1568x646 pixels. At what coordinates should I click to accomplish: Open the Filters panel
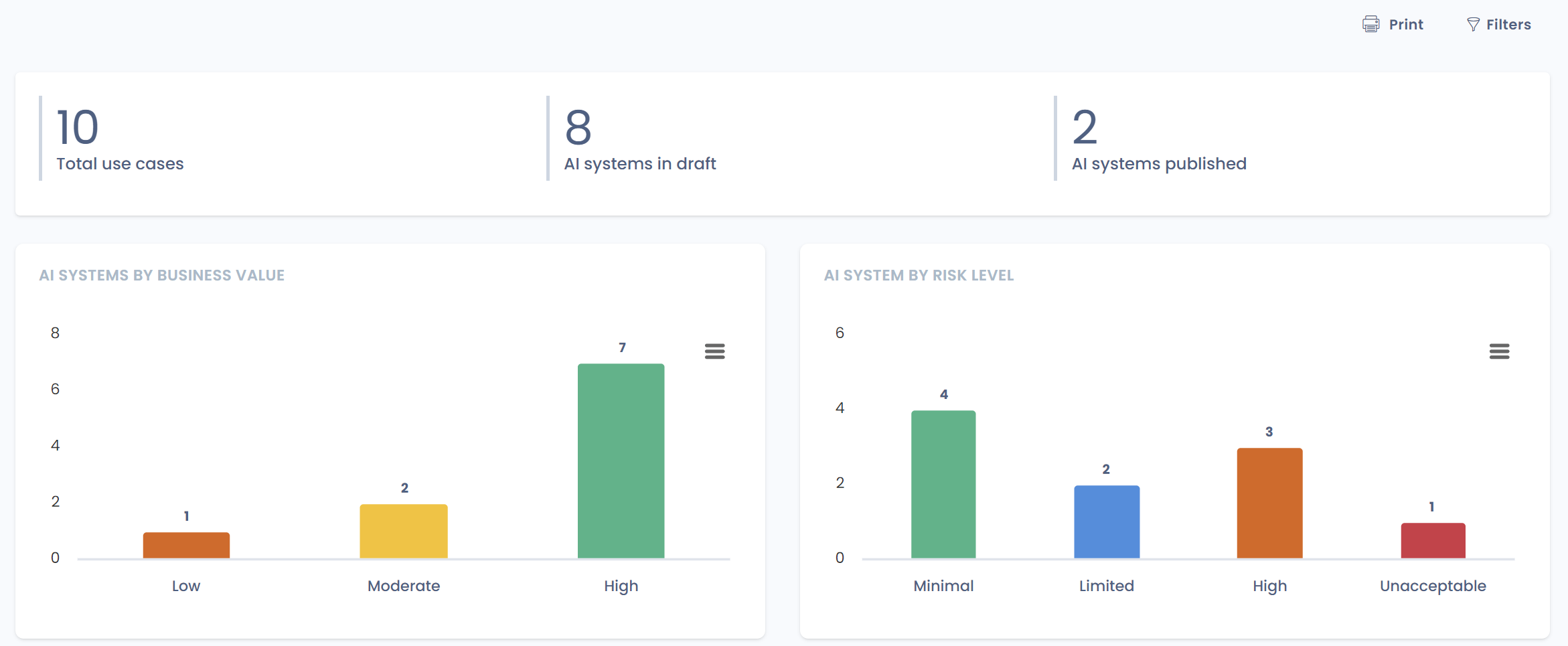(1508, 25)
